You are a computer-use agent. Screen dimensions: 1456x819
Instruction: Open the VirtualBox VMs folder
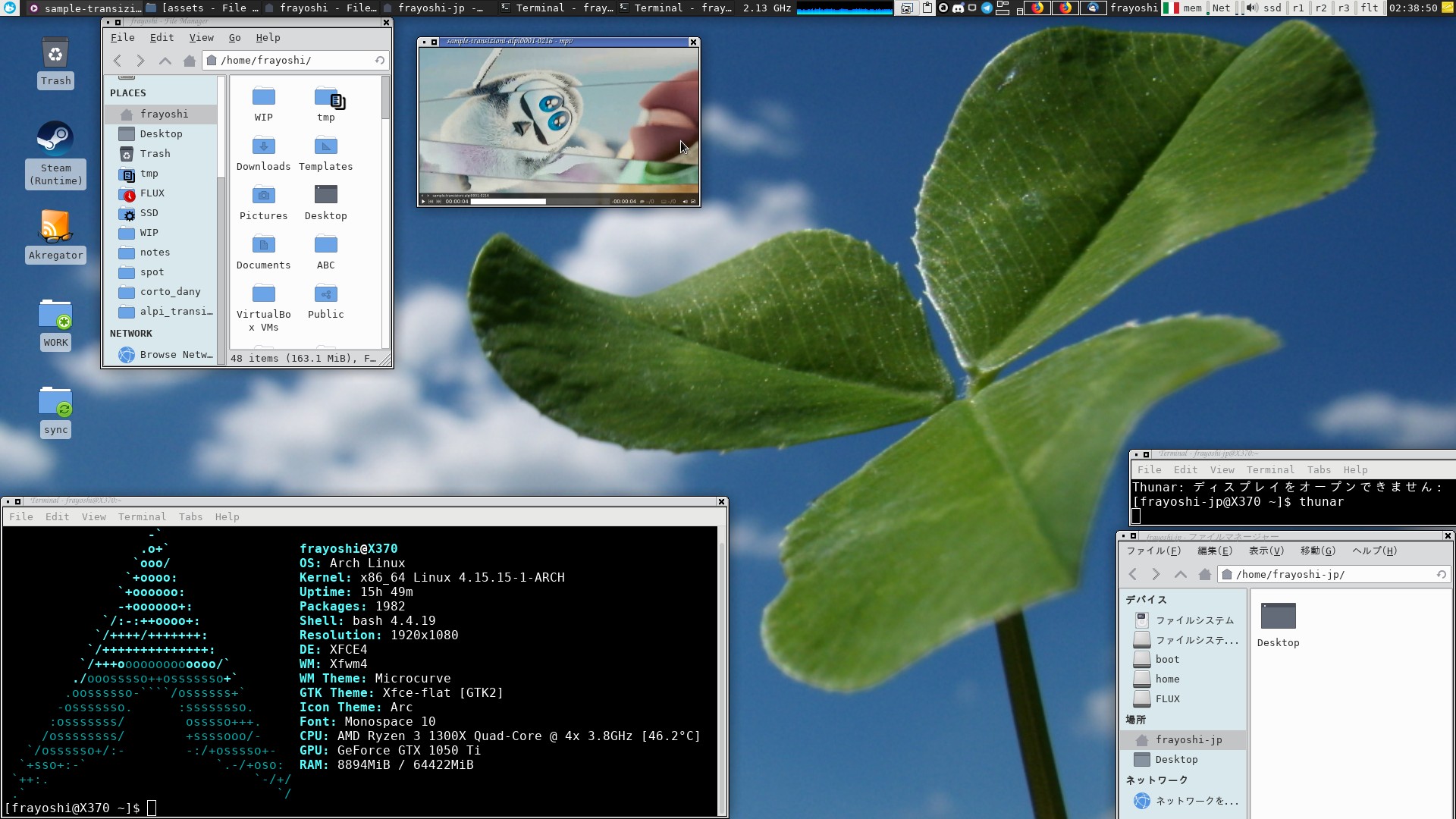263,308
